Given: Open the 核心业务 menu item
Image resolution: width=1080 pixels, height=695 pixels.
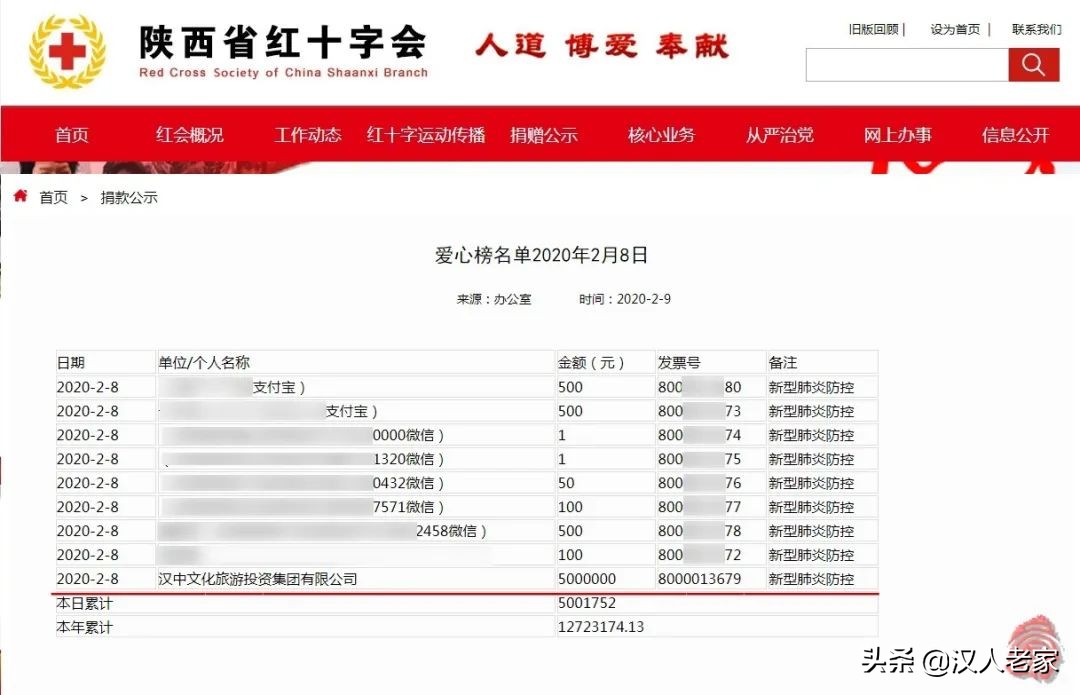Looking at the screenshot, I should [x=661, y=133].
